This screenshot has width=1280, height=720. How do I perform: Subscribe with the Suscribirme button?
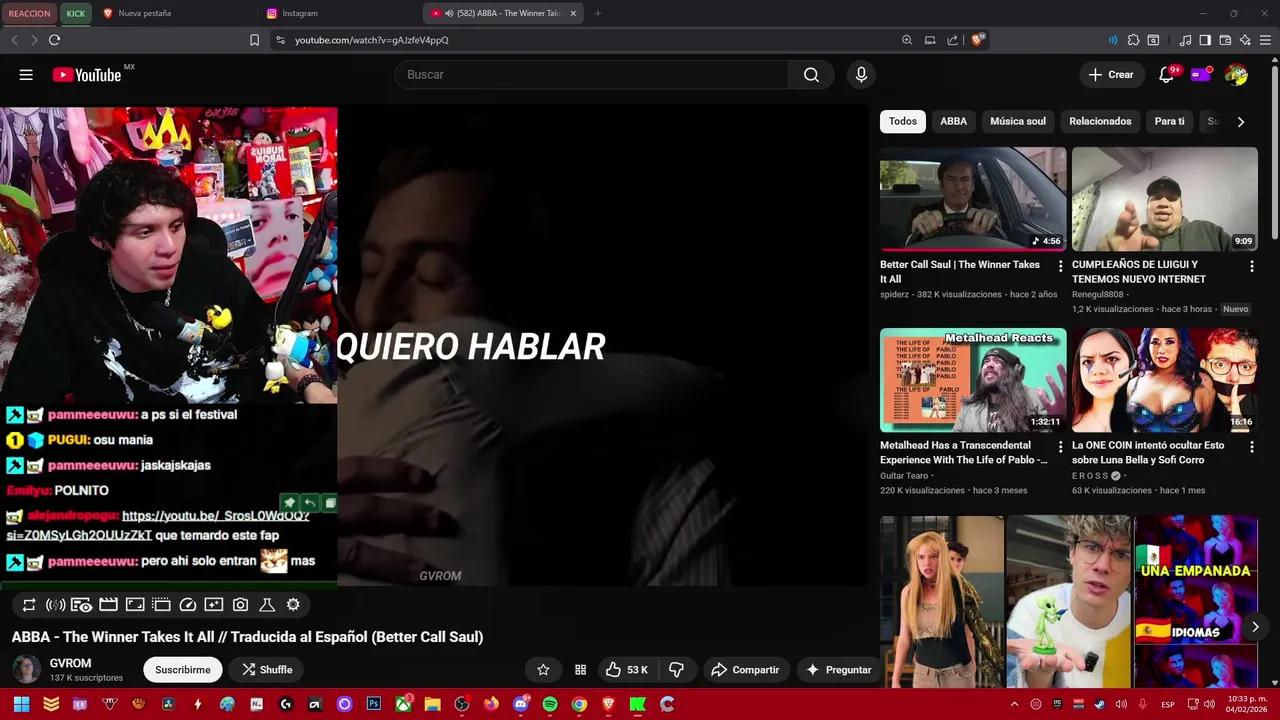183,670
